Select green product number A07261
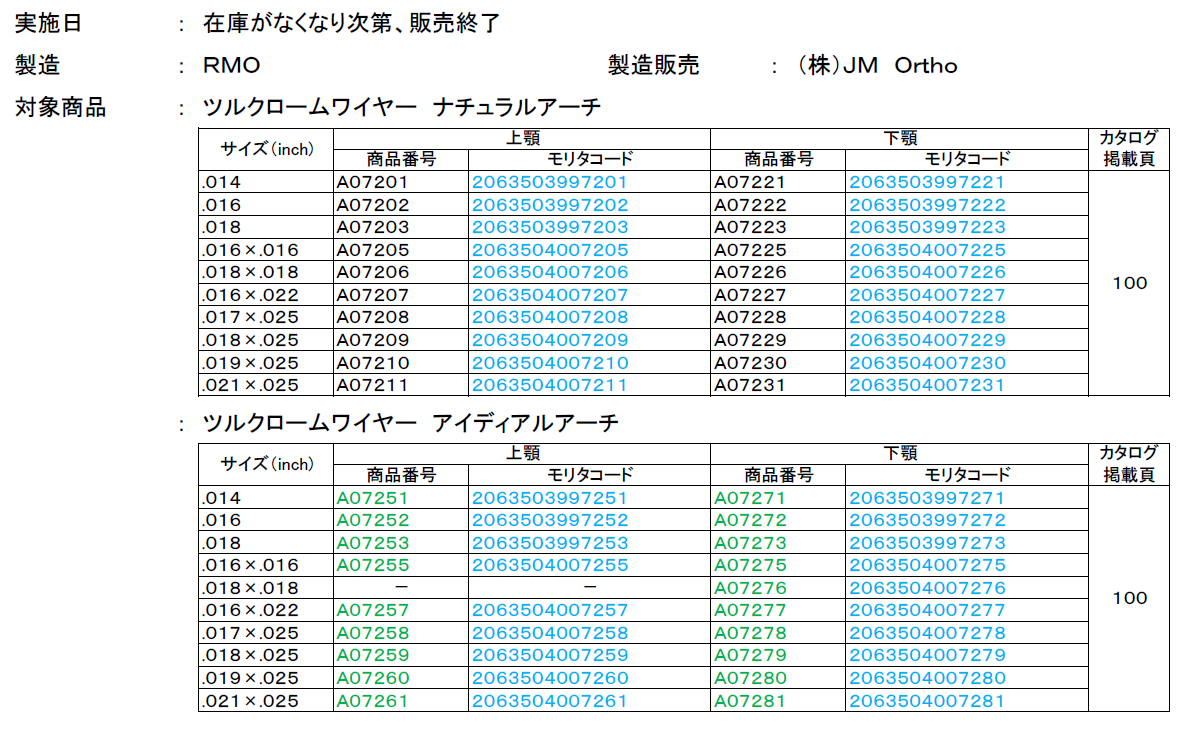 372,701
